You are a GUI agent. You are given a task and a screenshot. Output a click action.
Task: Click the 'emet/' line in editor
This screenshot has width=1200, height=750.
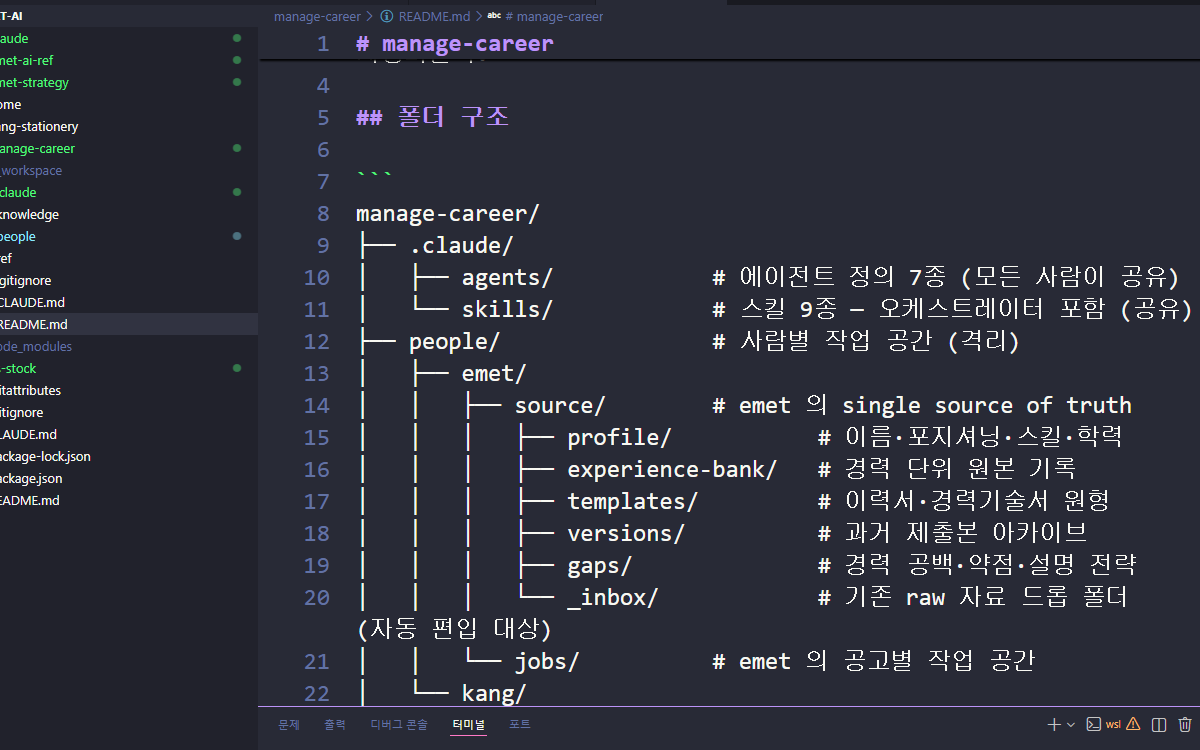pyautogui.click(x=494, y=373)
